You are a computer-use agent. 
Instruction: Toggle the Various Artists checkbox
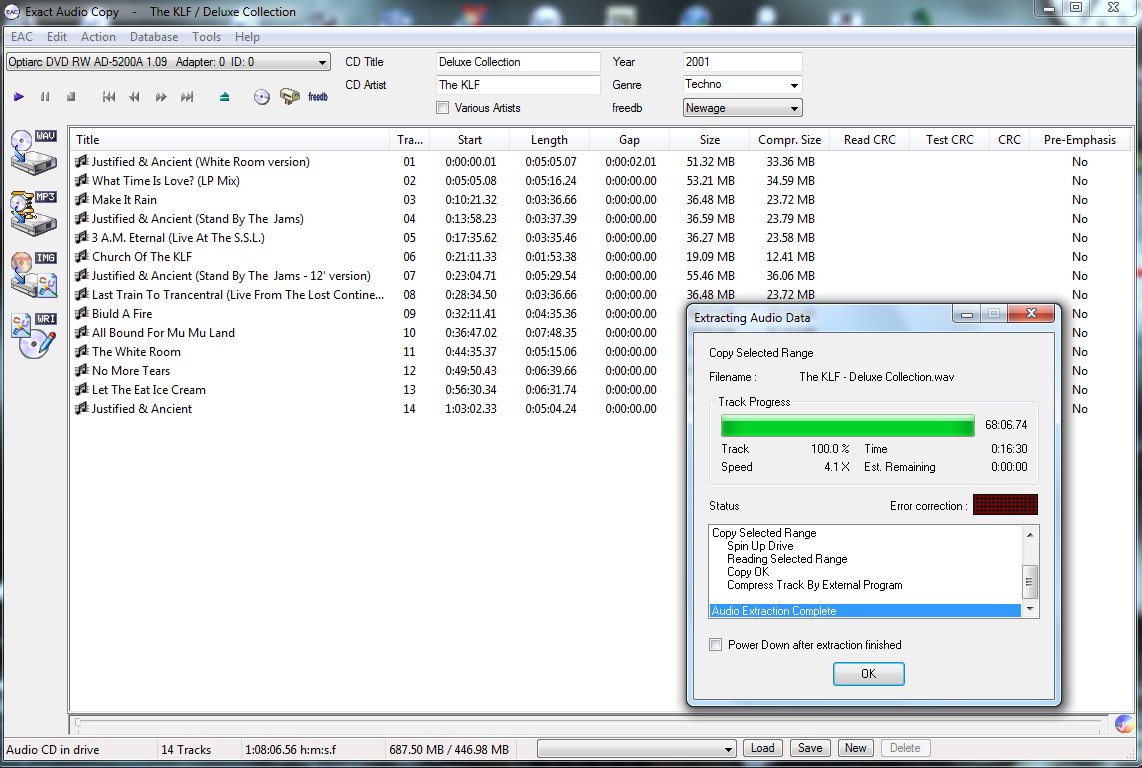tap(442, 108)
